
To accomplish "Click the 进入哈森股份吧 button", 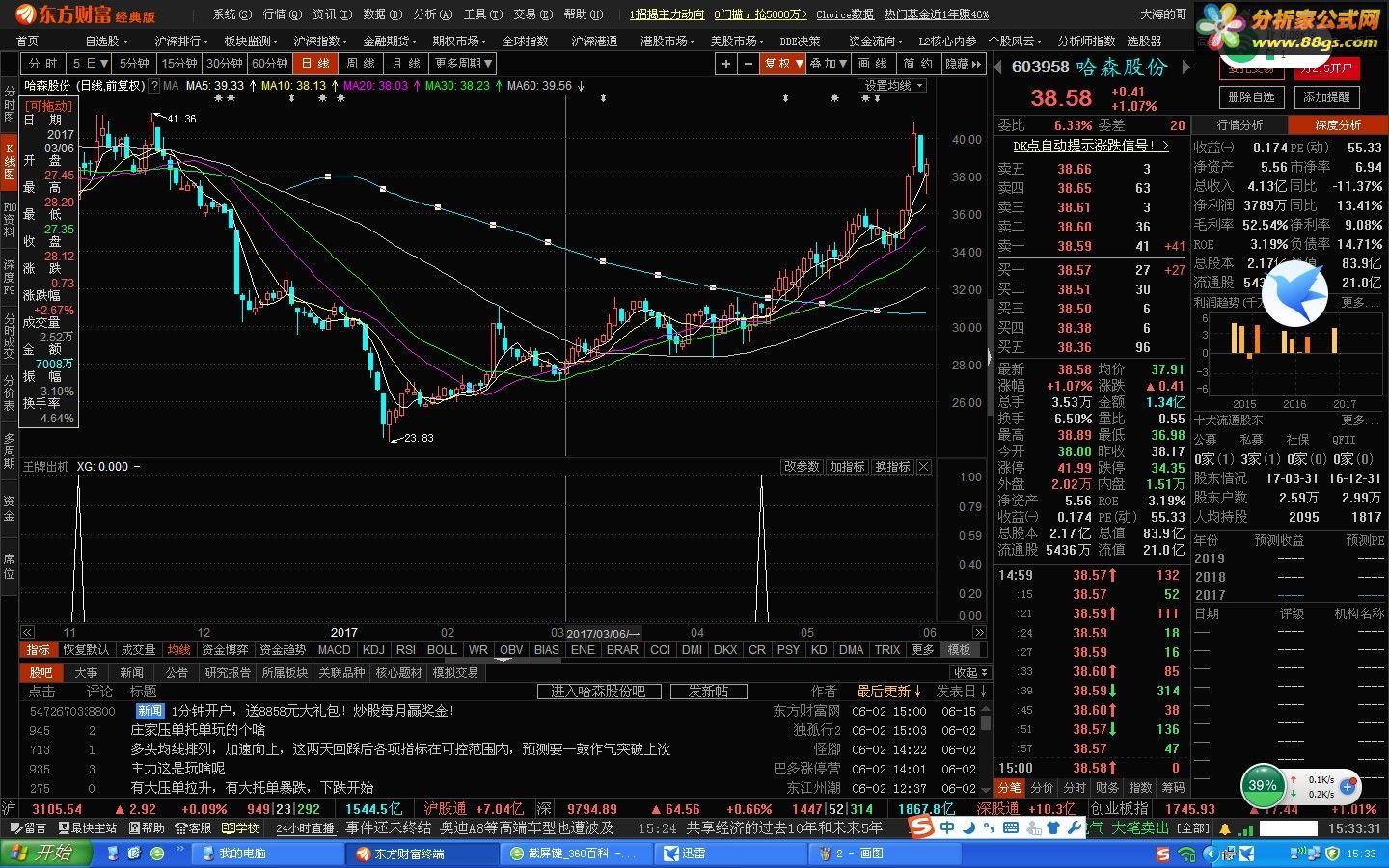I will pyautogui.click(x=598, y=692).
